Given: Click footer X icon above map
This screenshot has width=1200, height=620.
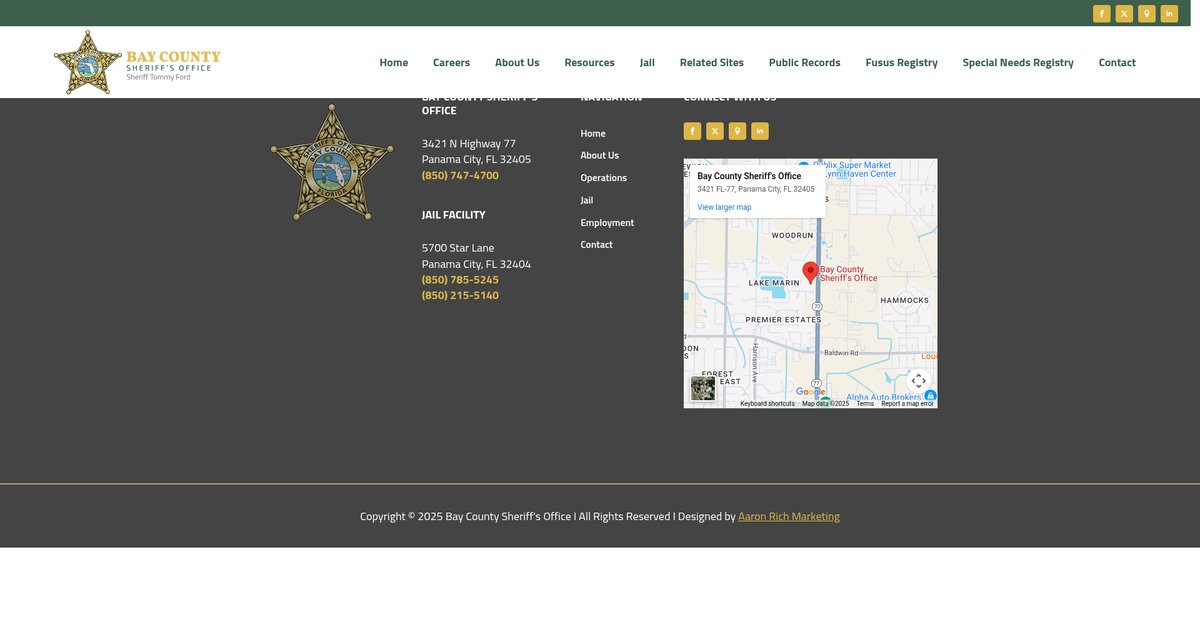Looking at the screenshot, I should 715,131.
